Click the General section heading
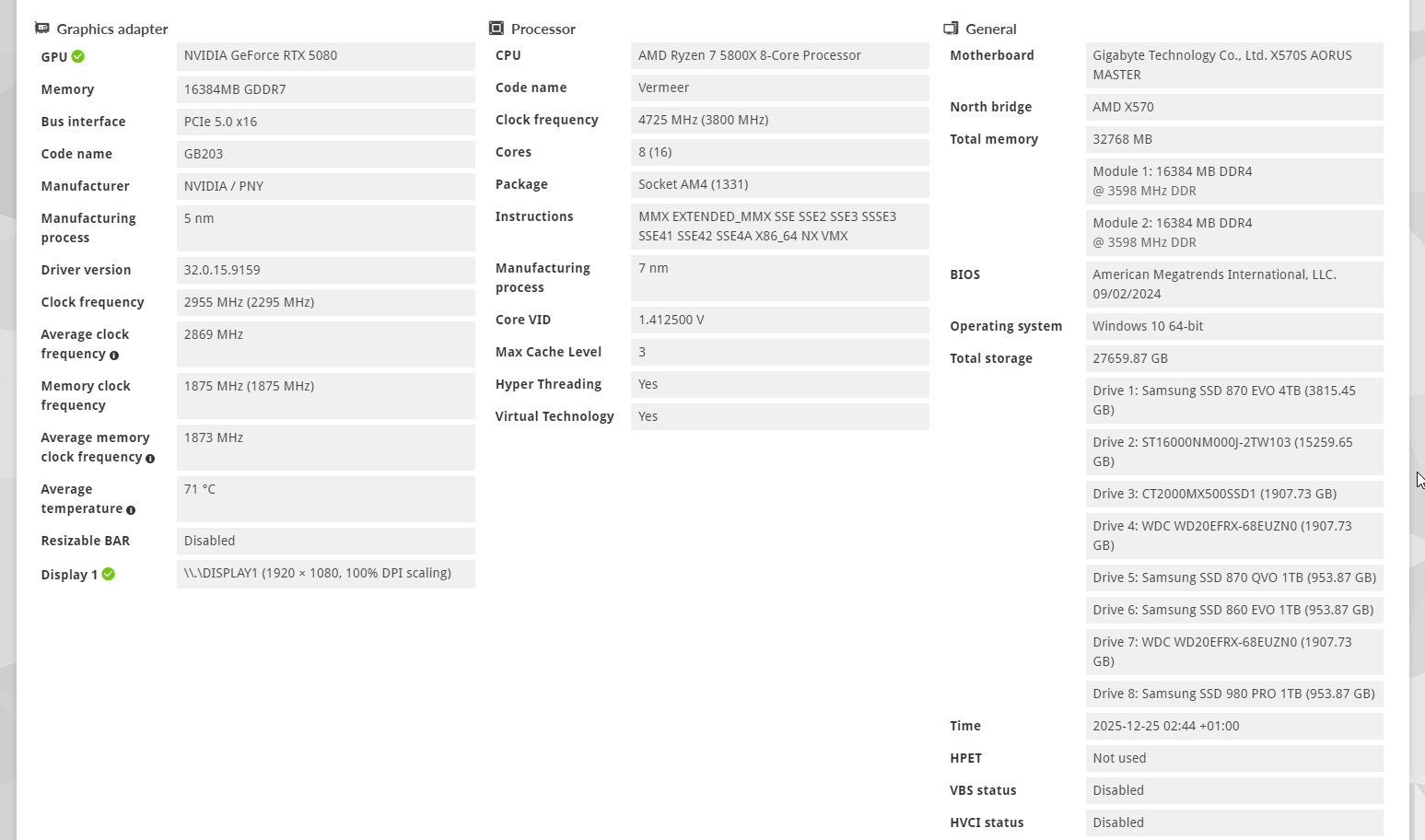The width and height of the screenshot is (1425, 840). pyautogui.click(x=990, y=29)
